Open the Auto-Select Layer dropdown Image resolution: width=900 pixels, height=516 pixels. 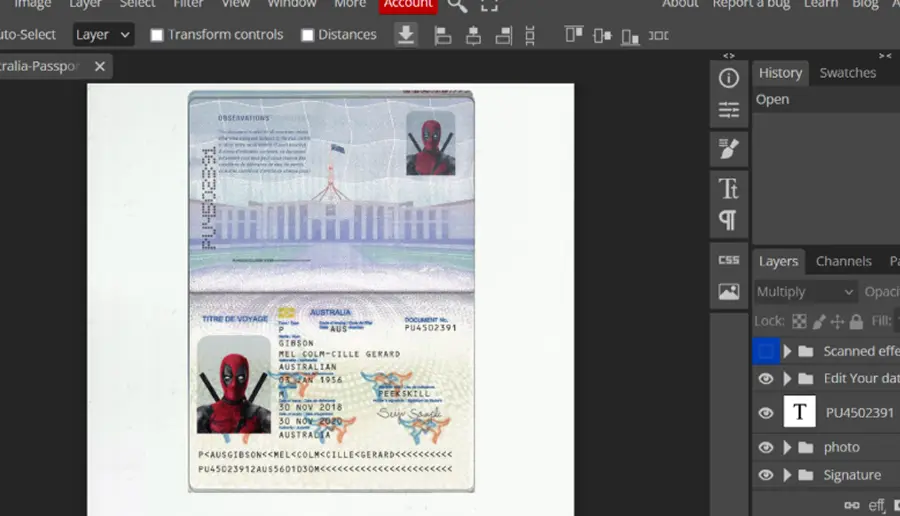[103, 35]
